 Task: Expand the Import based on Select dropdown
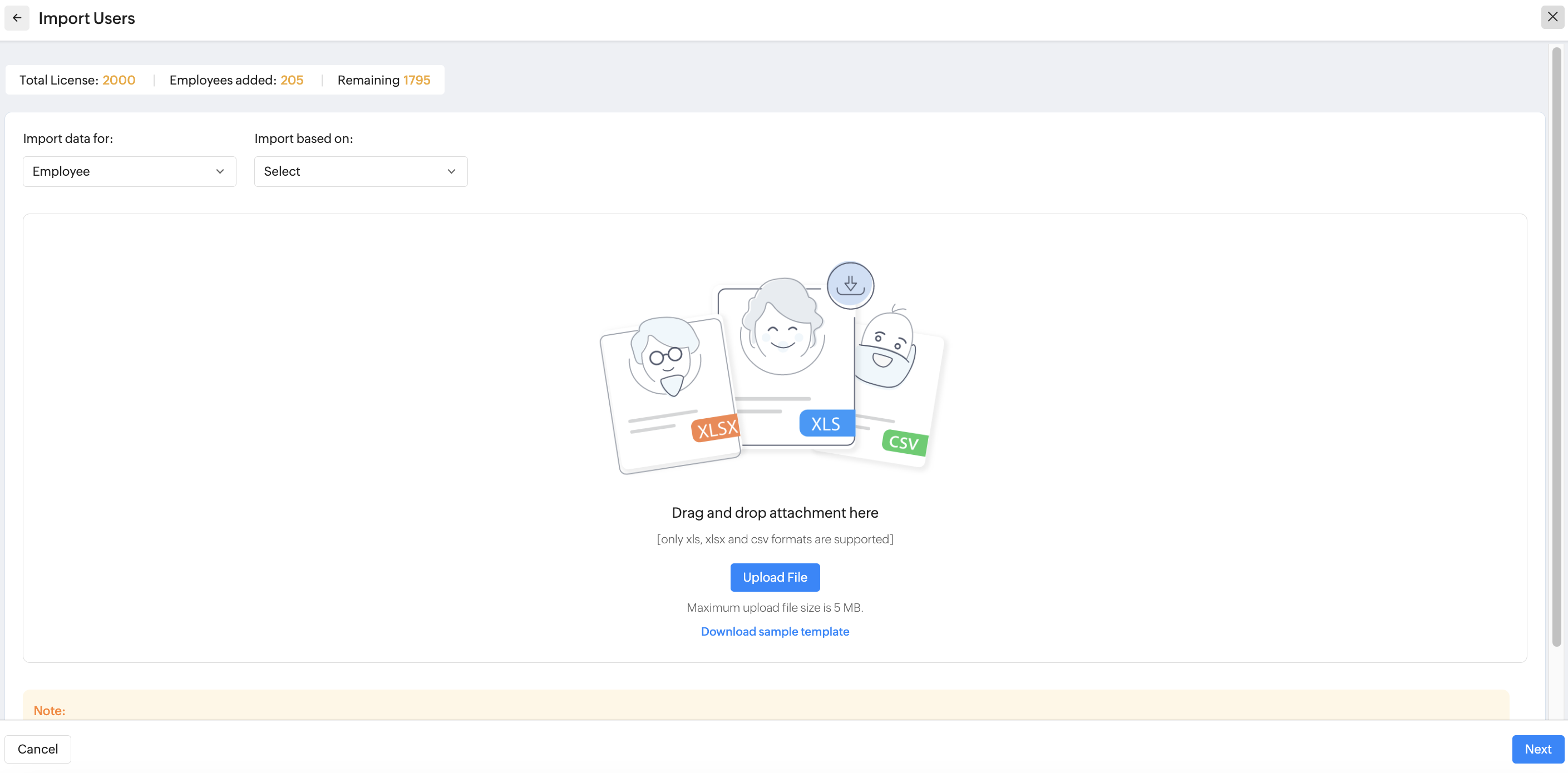[361, 171]
